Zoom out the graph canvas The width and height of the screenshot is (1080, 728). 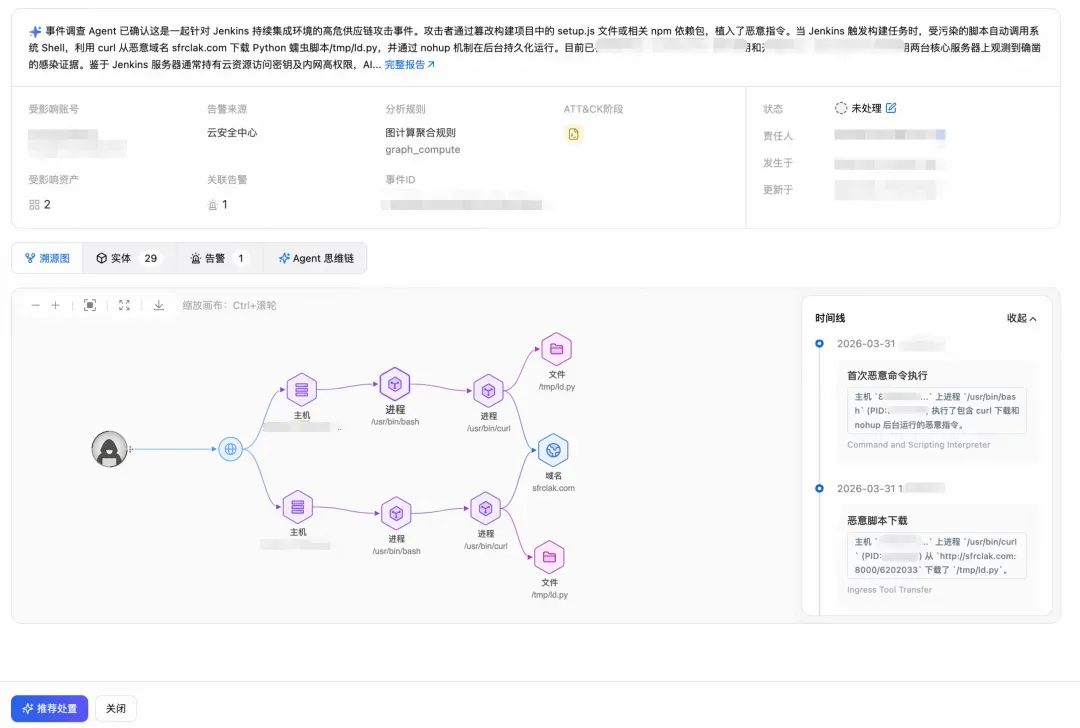point(35,305)
